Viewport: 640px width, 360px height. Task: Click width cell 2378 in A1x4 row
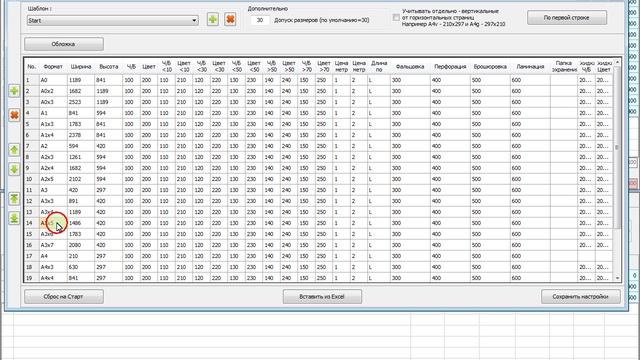click(81, 135)
